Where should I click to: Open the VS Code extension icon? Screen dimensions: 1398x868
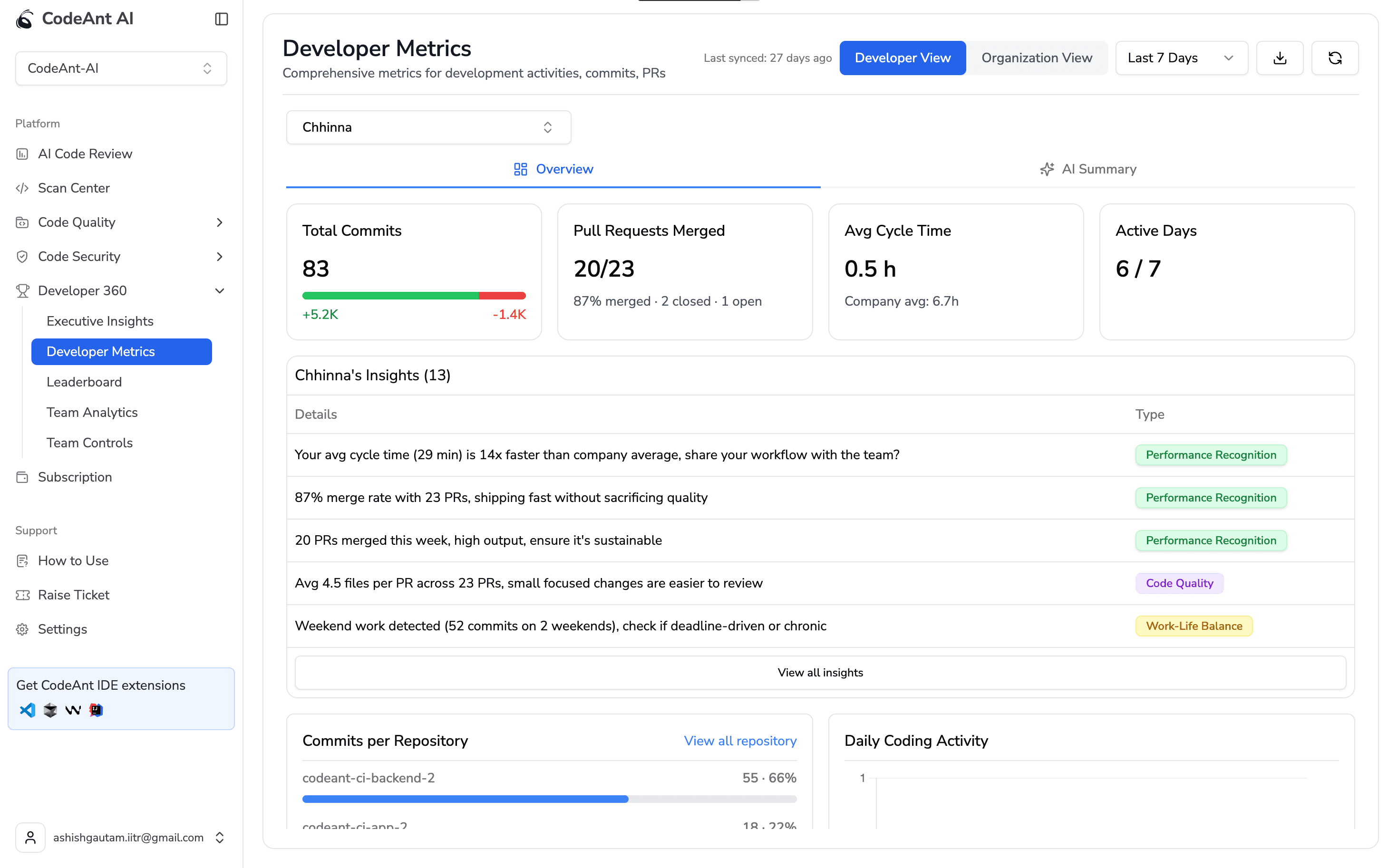point(27,710)
